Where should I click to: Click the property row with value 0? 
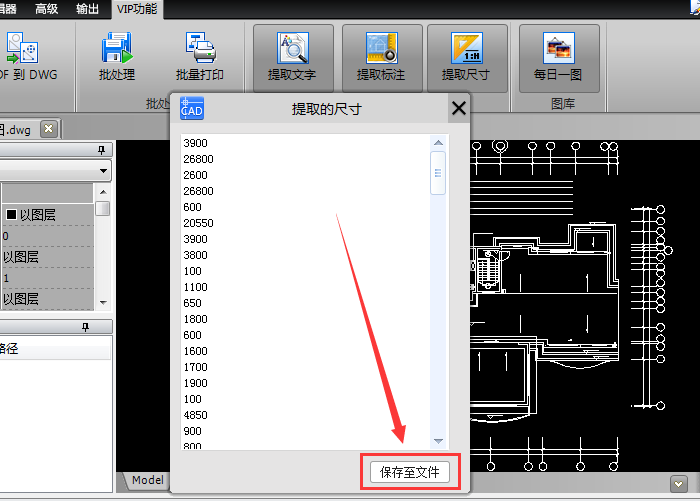pyautogui.click(x=47, y=236)
